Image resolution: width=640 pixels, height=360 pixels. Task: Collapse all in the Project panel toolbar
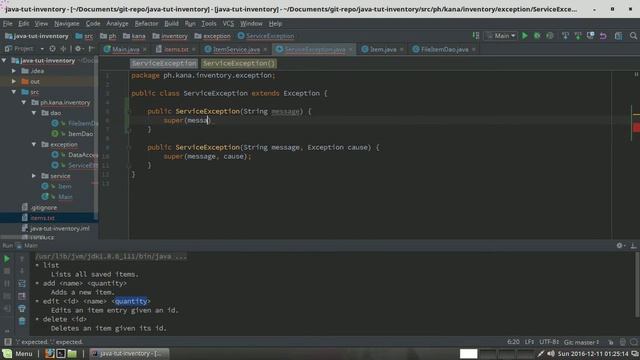(63, 49)
